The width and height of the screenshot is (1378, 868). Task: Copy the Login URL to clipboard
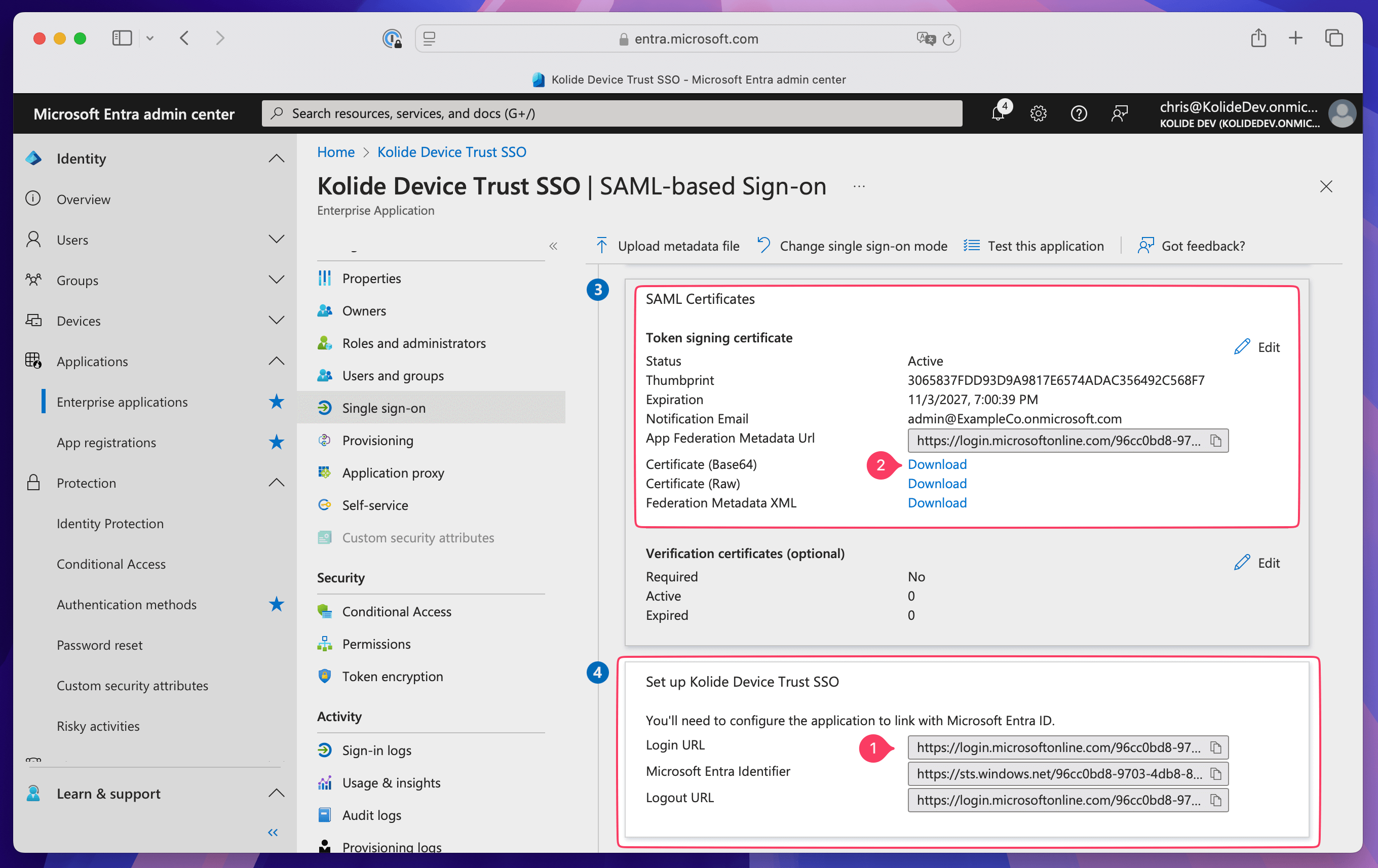pos(1215,747)
